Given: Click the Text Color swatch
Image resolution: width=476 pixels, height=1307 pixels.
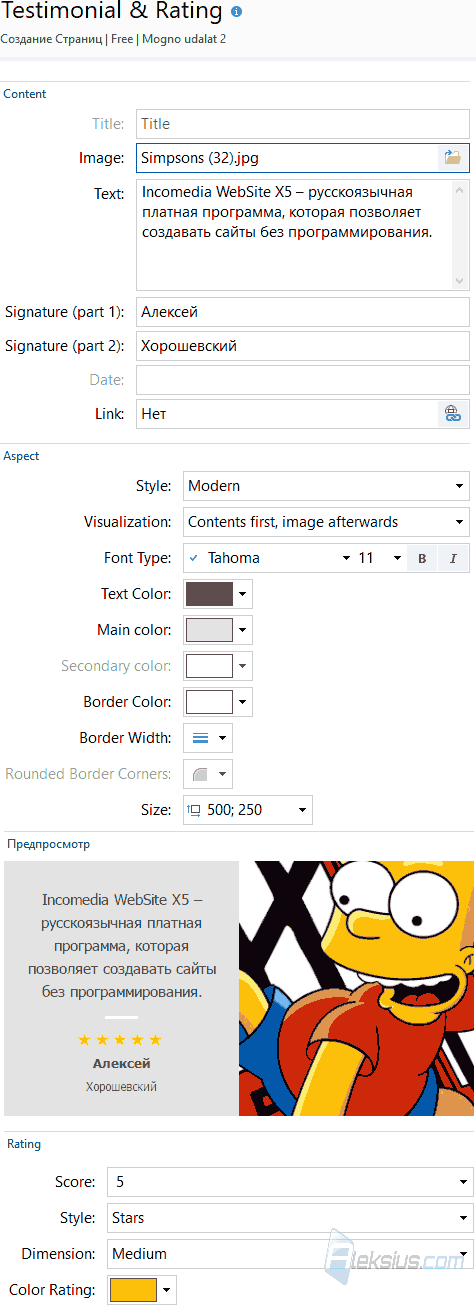Looking at the screenshot, I should (209, 594).
